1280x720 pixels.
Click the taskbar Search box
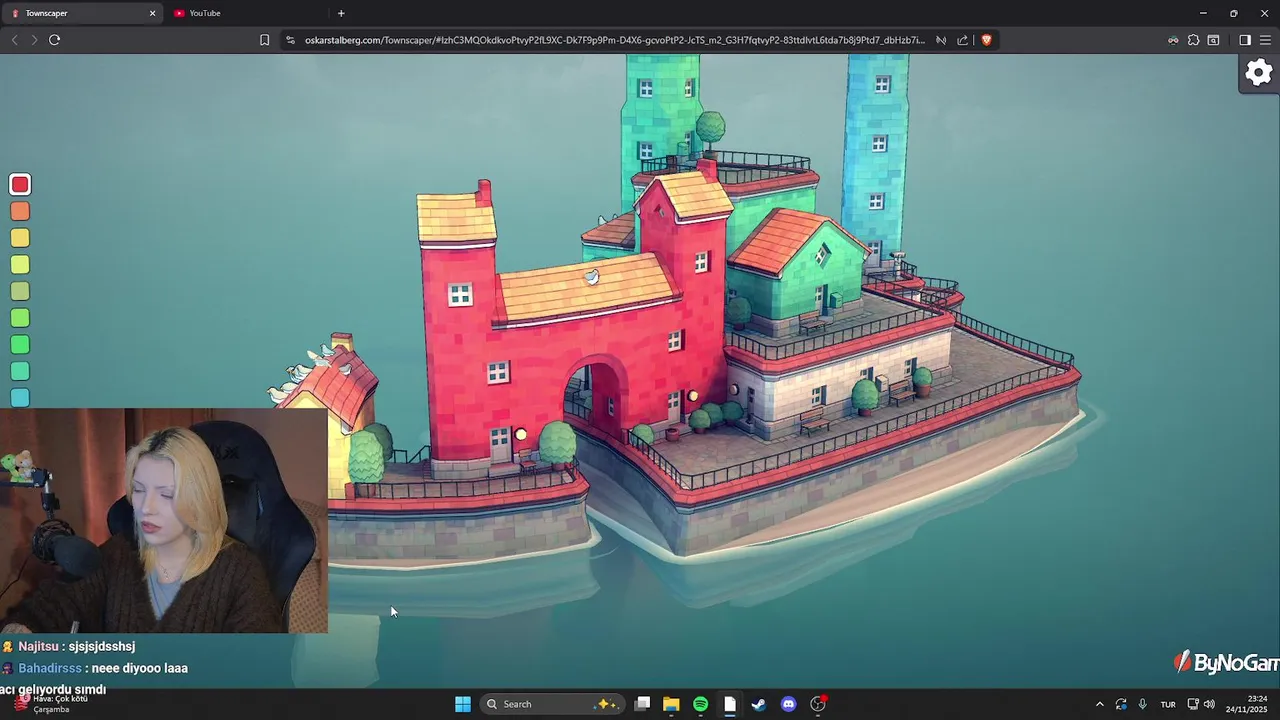(551, 704)
